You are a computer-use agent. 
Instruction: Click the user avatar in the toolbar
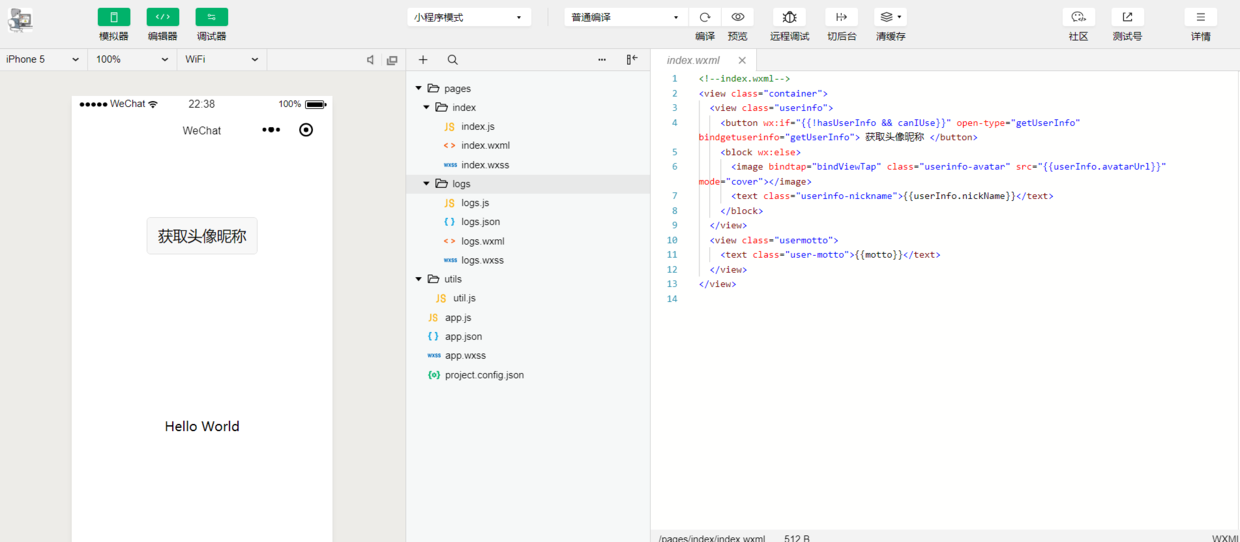click(21, 21)
